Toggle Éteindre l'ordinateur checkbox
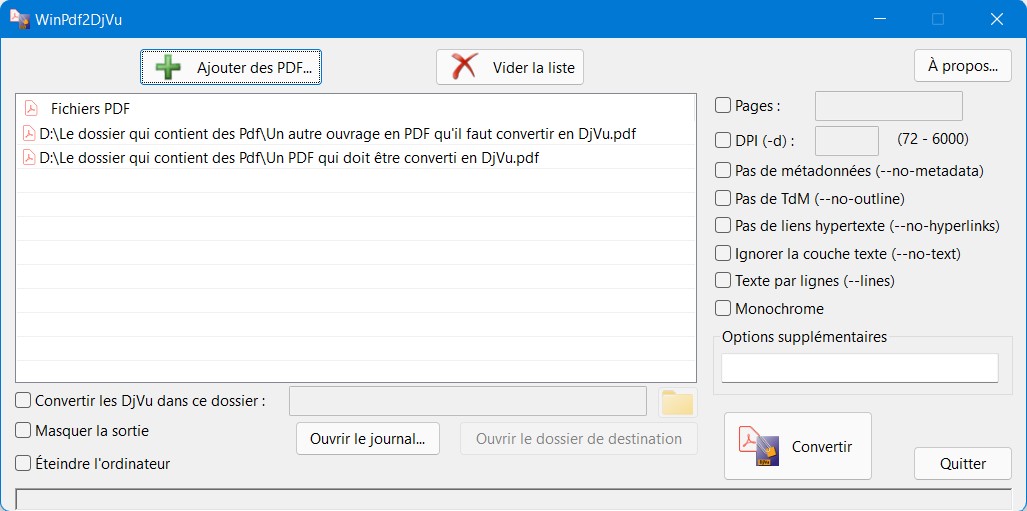Image resolution: width=1027 pixels, height=511 pixels. pyautogui.click(x=23, y=463)
